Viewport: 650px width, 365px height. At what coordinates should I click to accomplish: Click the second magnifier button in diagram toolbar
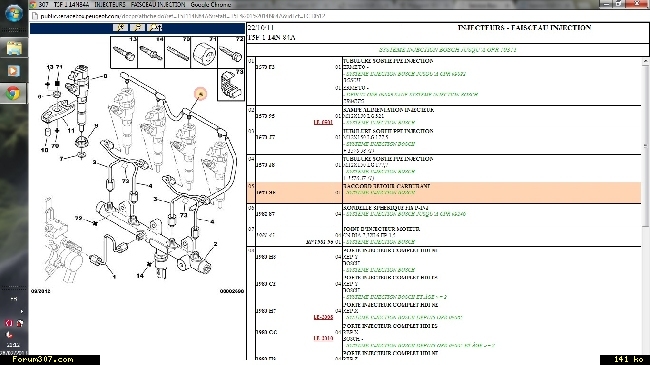[138, 28]
